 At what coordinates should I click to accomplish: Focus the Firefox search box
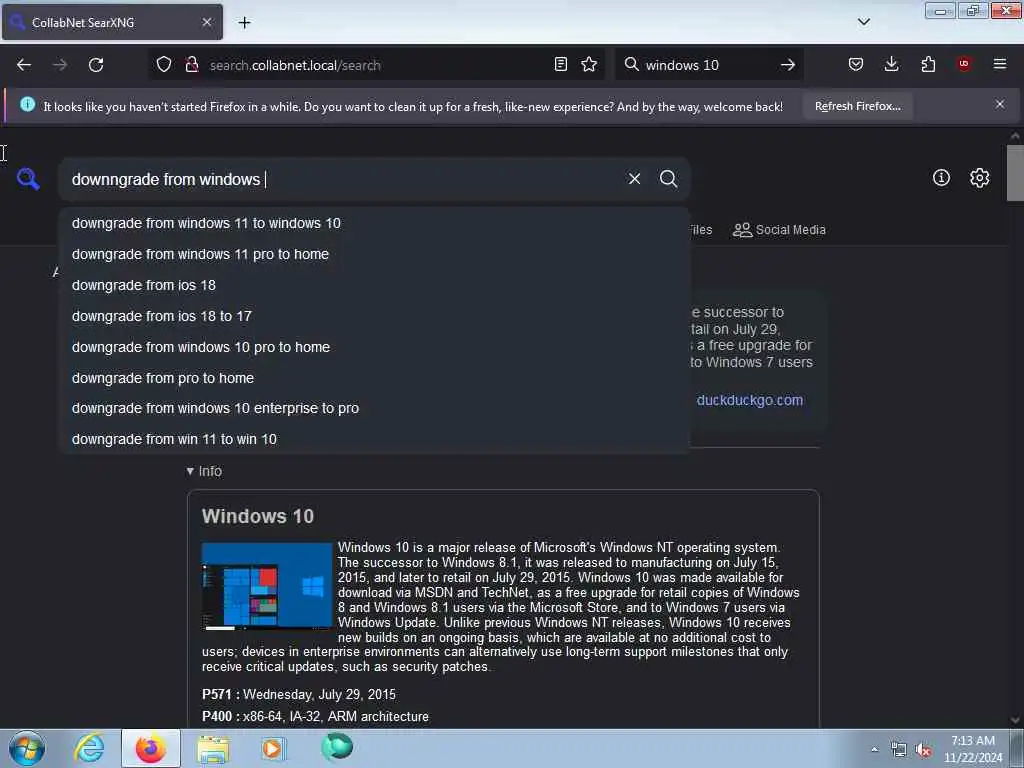708,65
